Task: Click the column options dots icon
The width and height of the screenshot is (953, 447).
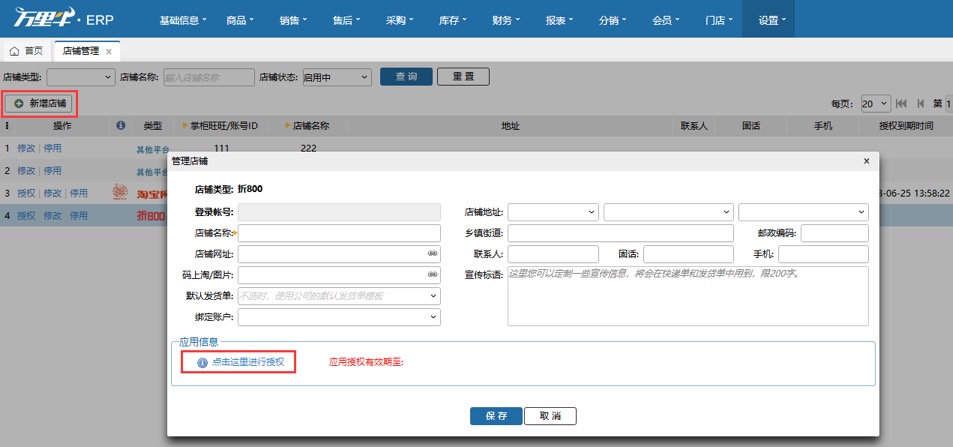Action: pos(7,126)
